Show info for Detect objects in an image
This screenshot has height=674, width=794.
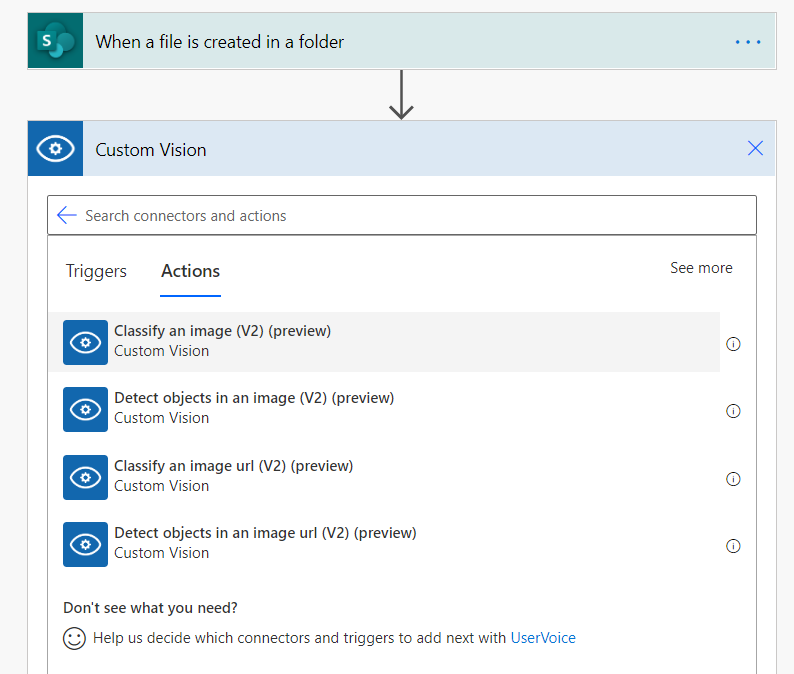[x=733, y=411]
